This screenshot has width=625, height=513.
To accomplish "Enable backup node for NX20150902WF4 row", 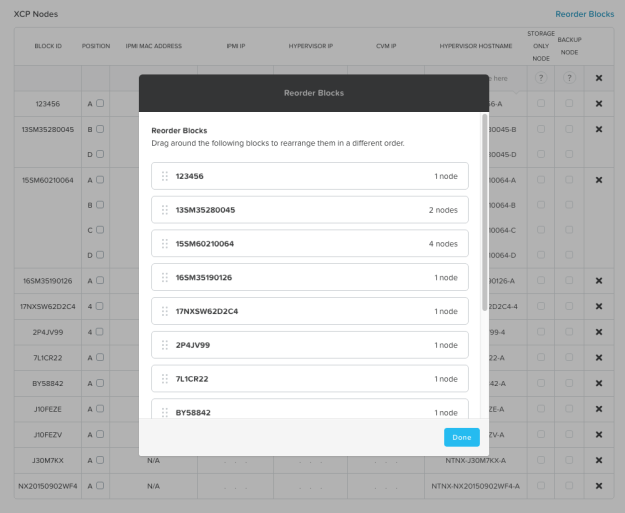I will [x=569, y=486].
